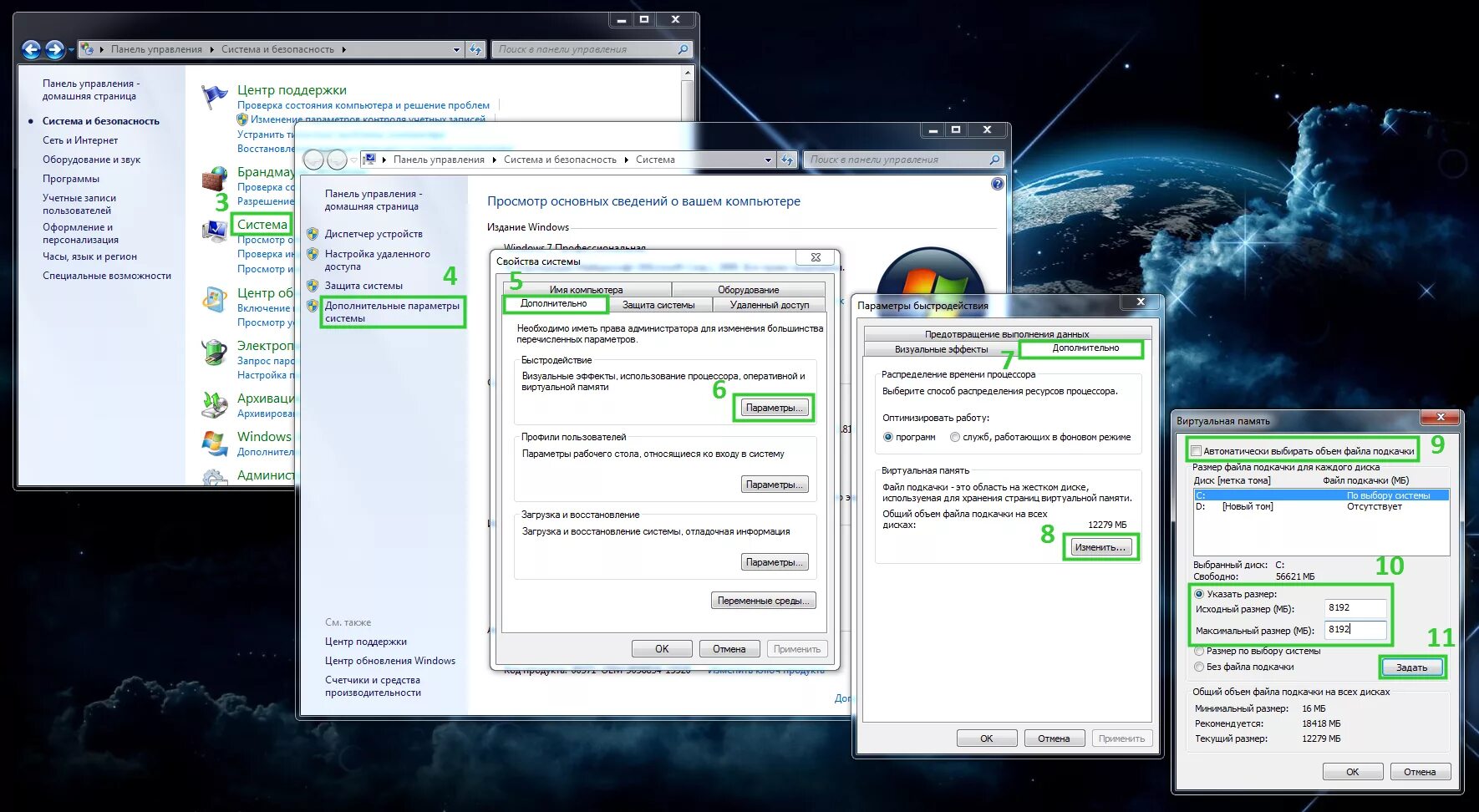Click the Система computer monitor icon

click(x=215, y=231)
